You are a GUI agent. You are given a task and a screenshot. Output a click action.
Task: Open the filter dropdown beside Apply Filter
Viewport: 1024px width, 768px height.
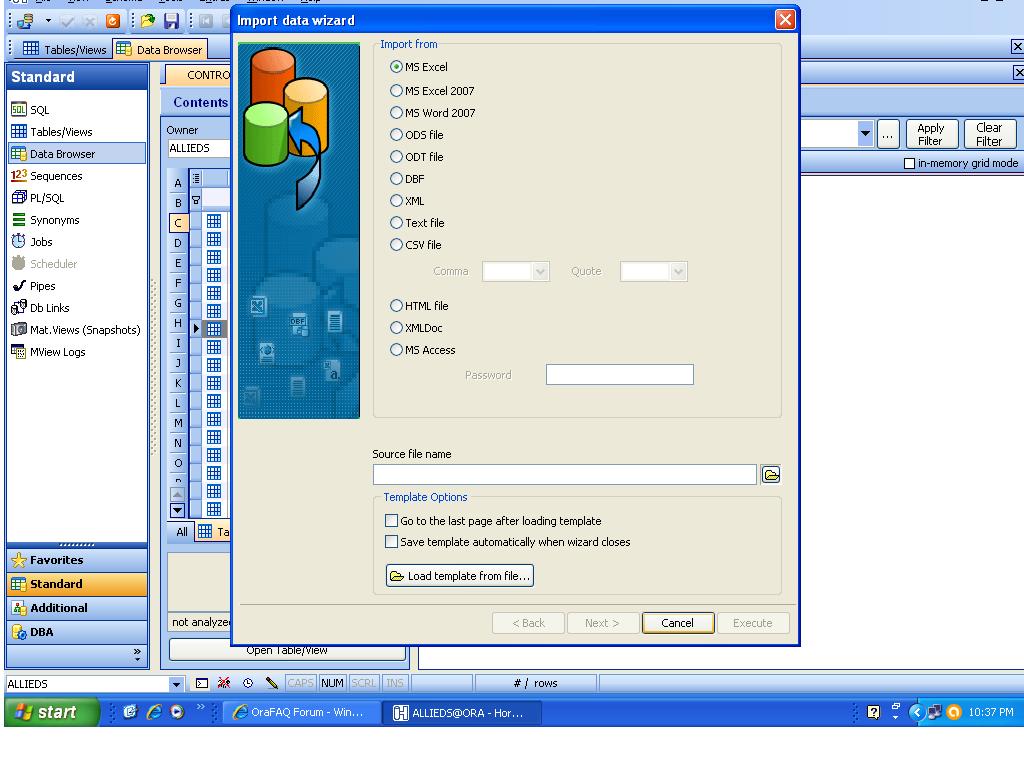[x=865, y=134]
